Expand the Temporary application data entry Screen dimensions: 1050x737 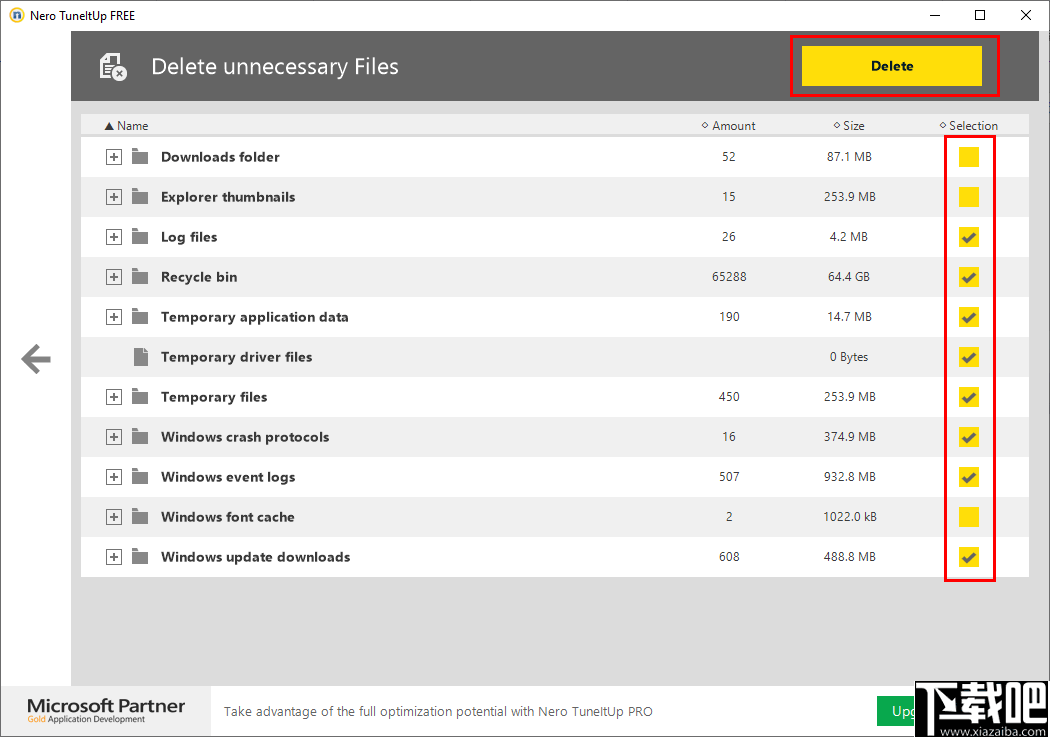pyautogui.click(x=114, y=317)
